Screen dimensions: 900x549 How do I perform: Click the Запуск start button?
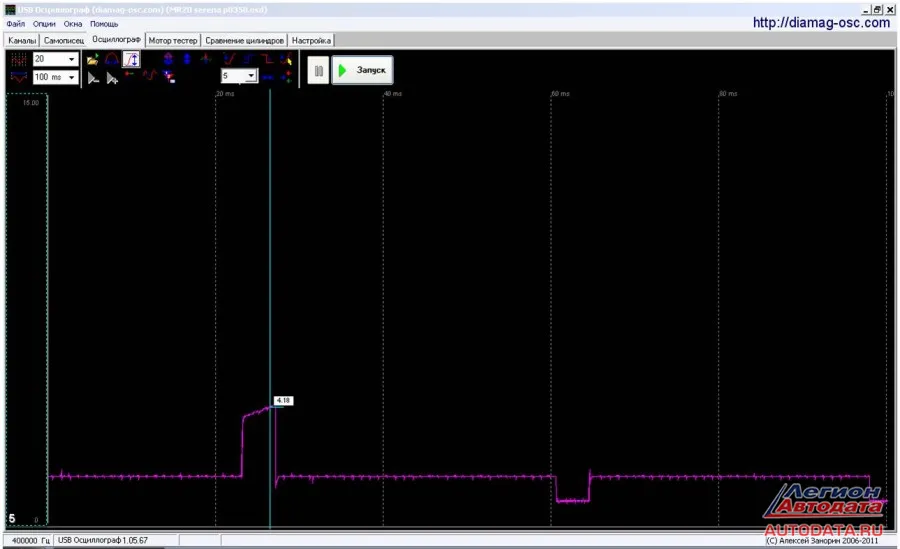click(362, 70)
